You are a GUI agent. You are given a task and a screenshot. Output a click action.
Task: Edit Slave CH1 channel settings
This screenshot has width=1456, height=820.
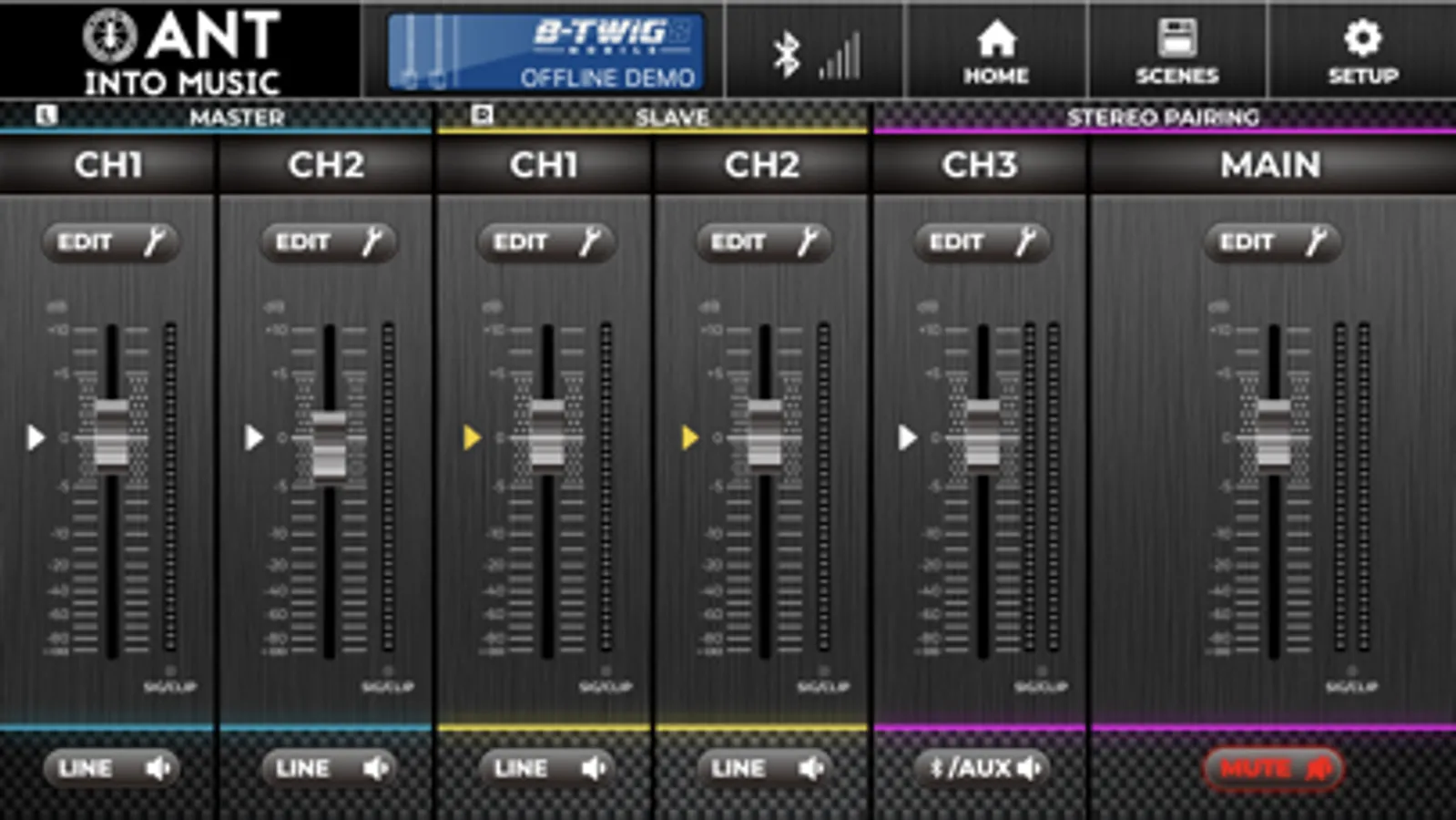546,242
